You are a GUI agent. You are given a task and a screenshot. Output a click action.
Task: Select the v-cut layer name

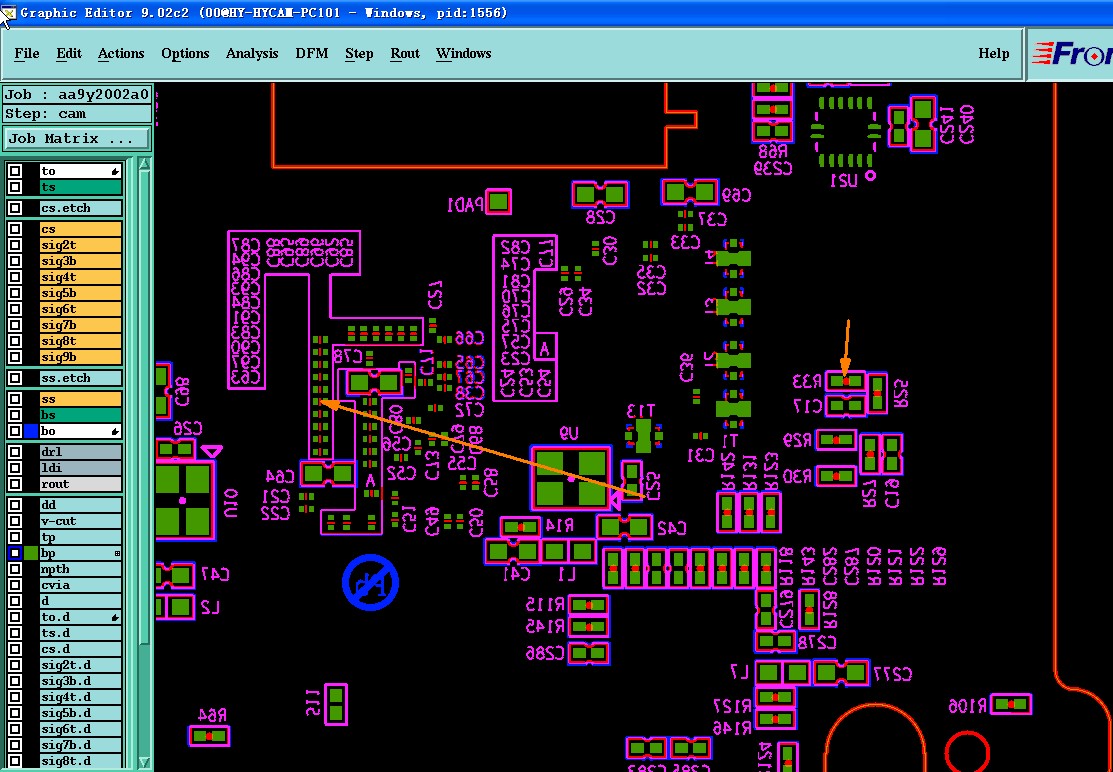pyautogui.click(x=81, y=522)
